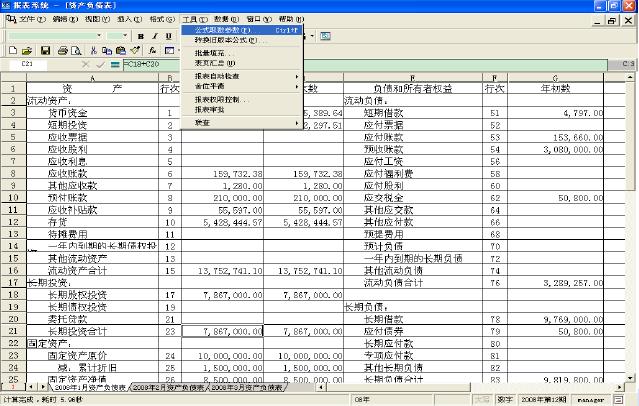Open the 文件 menu
Image resolution: width=639 pixels, height=406 pixels.
tap(32, 19)
